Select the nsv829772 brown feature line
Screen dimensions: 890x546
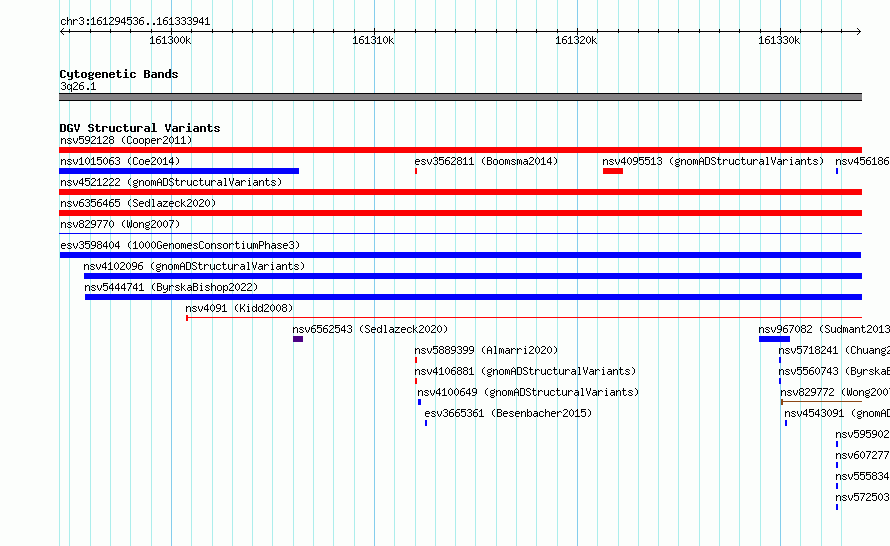click(x=821, y=402)
